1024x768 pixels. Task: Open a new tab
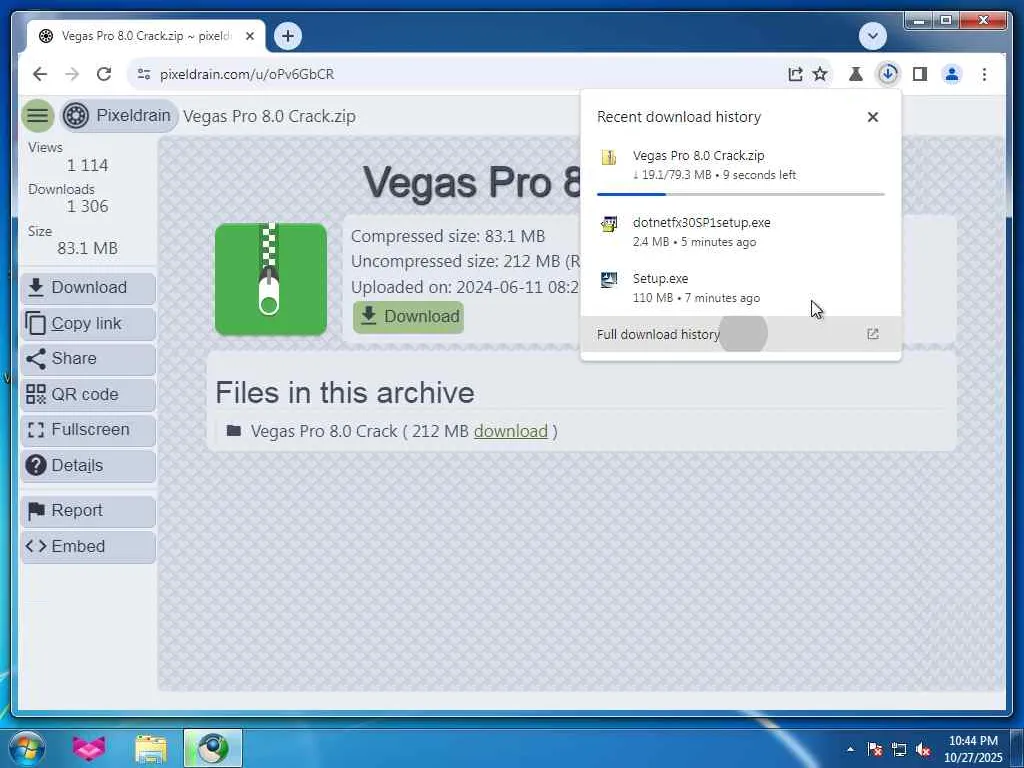tap(288, 36)
